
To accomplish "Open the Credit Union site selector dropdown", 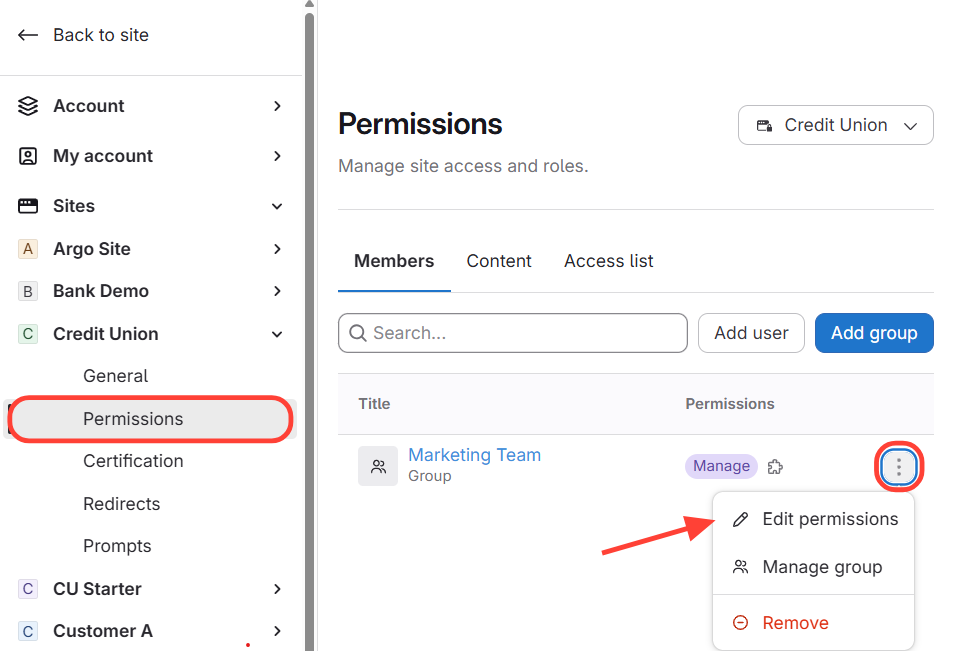I will tap(835, 125).
